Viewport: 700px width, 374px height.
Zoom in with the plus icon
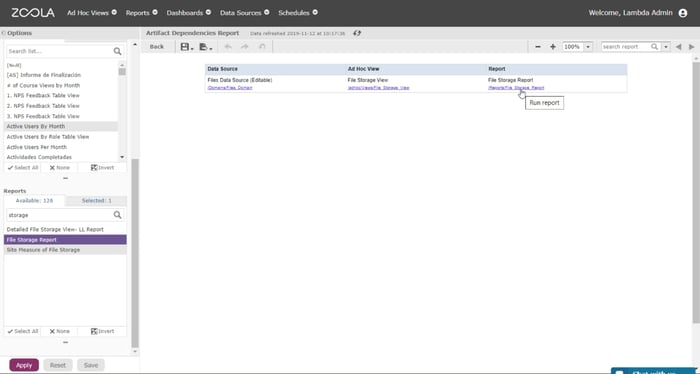[553, 47]
